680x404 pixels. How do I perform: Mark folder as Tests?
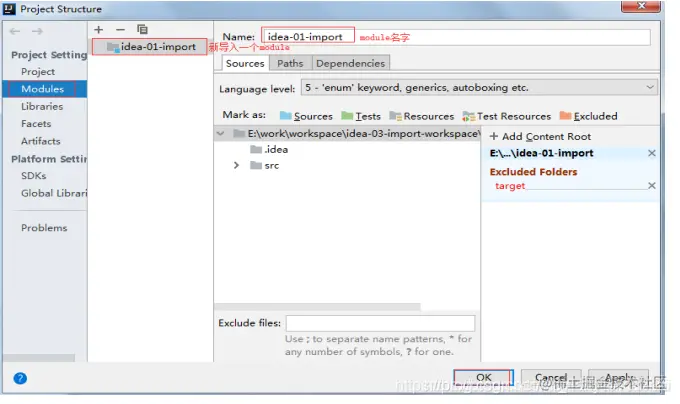point(361,116)
